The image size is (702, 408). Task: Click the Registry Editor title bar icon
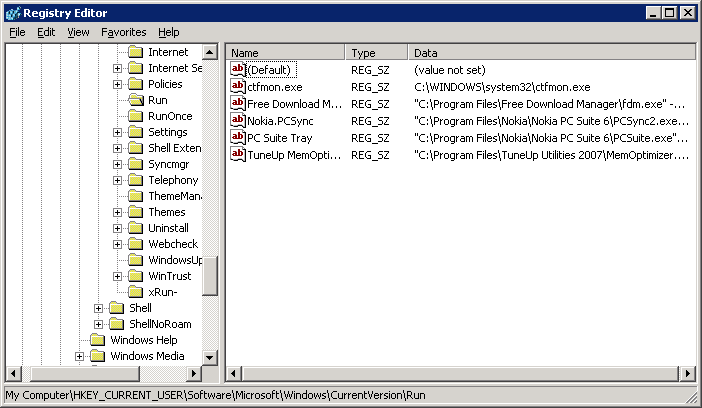[13, 13]
